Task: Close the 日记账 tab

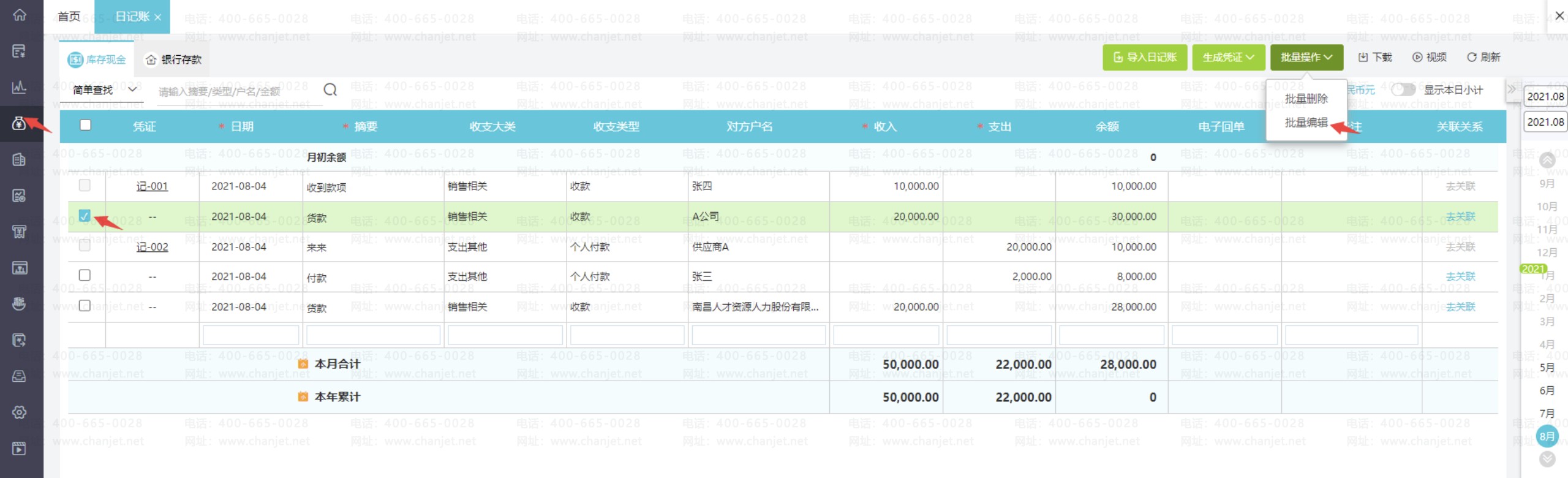Action: (158, 17)
